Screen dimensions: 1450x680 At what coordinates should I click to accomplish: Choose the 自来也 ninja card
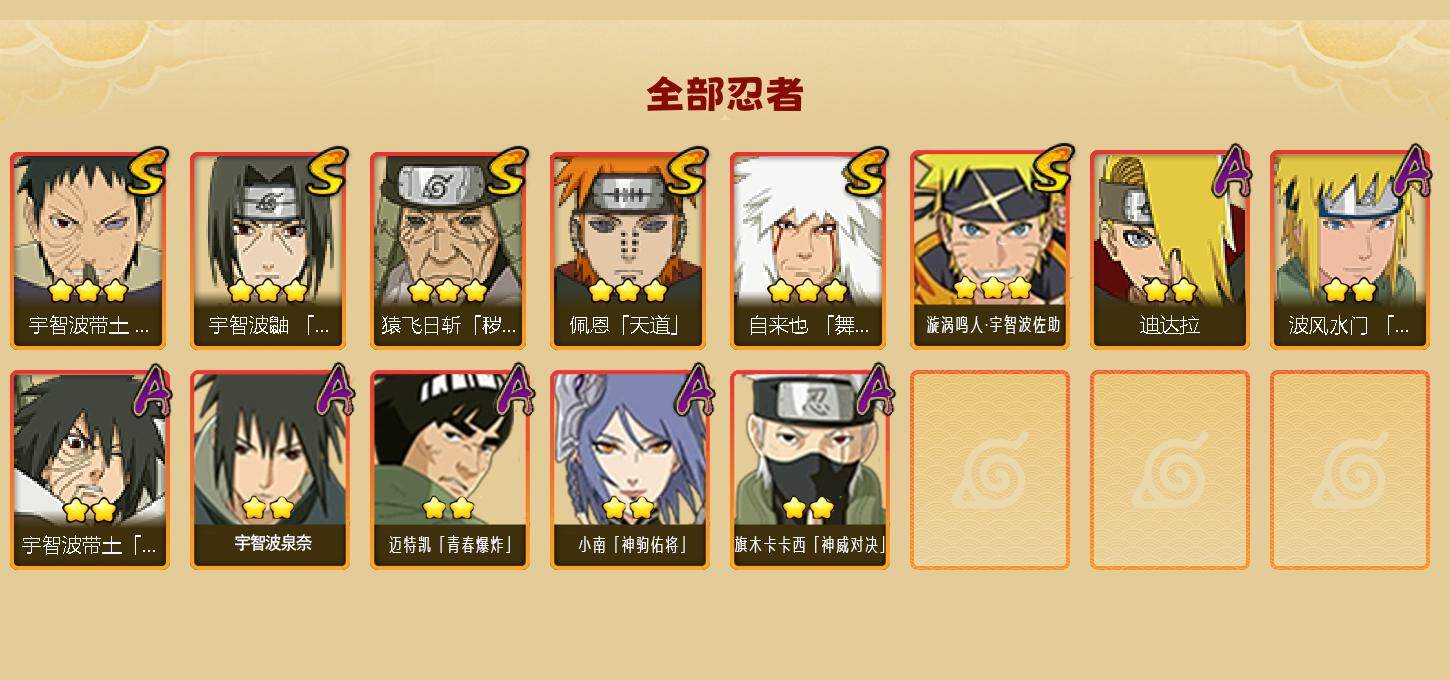(809, 250)
